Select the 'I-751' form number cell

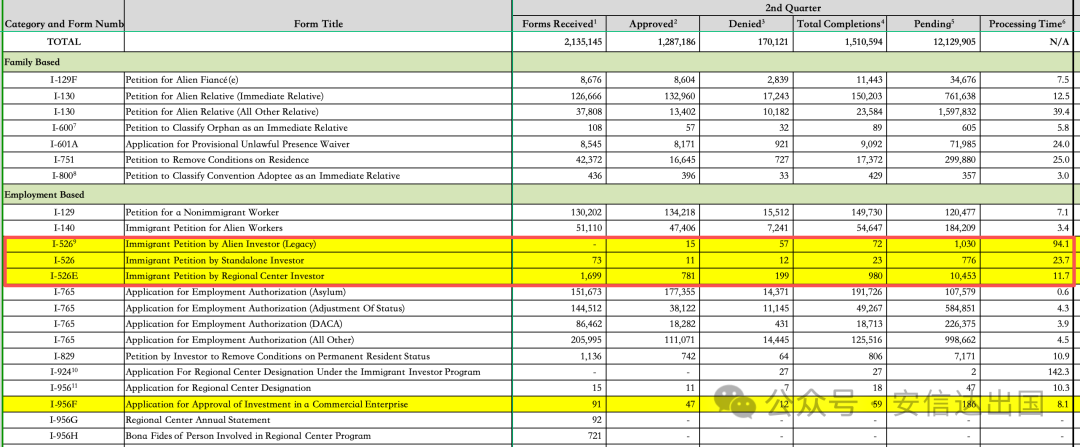click(63, 160)
